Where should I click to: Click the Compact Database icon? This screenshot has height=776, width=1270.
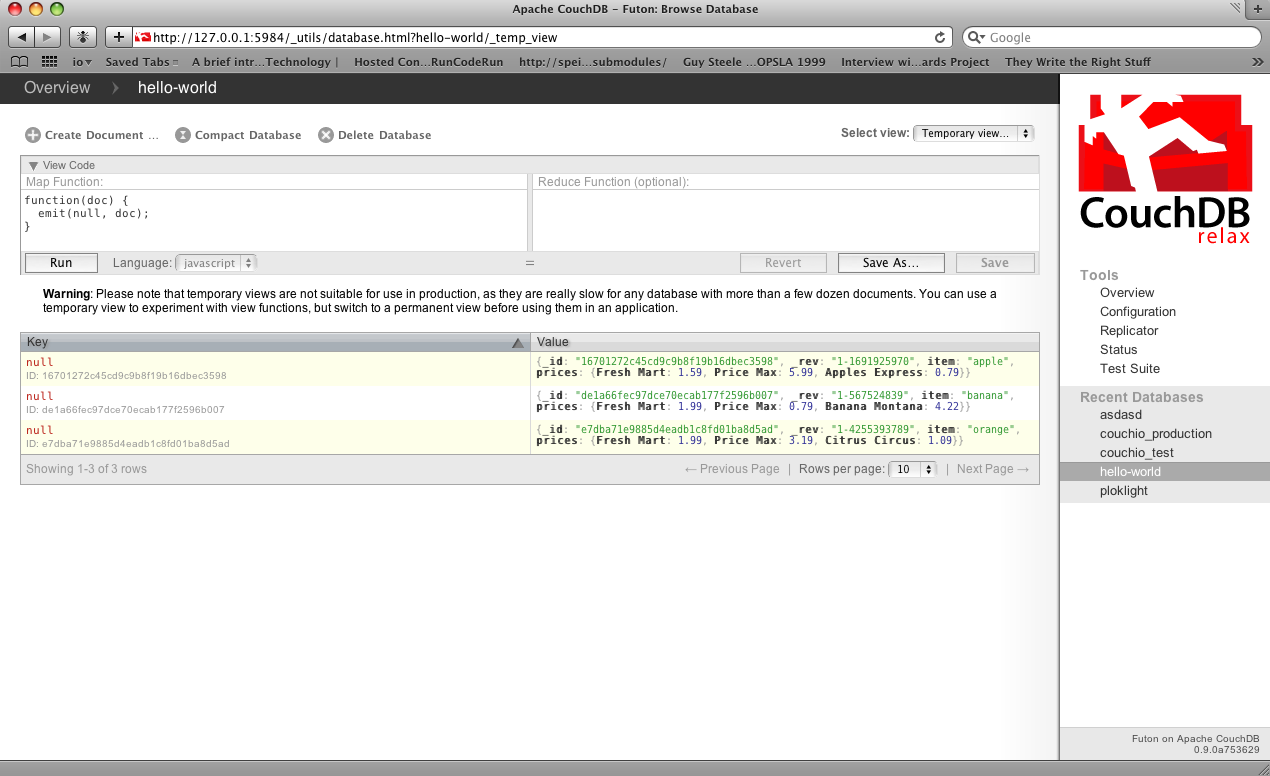pyautogui.click(x=183, y=135)
